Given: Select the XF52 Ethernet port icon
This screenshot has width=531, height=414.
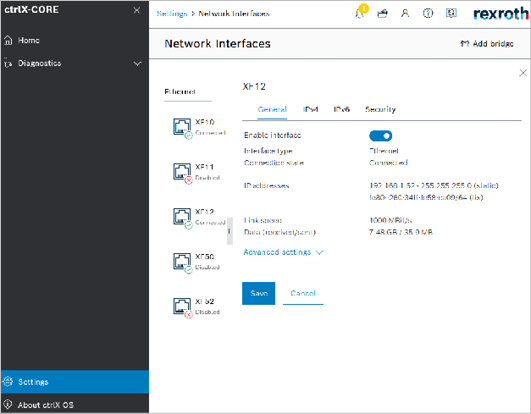Looking at the screenshot, I should tap(183, 307).
